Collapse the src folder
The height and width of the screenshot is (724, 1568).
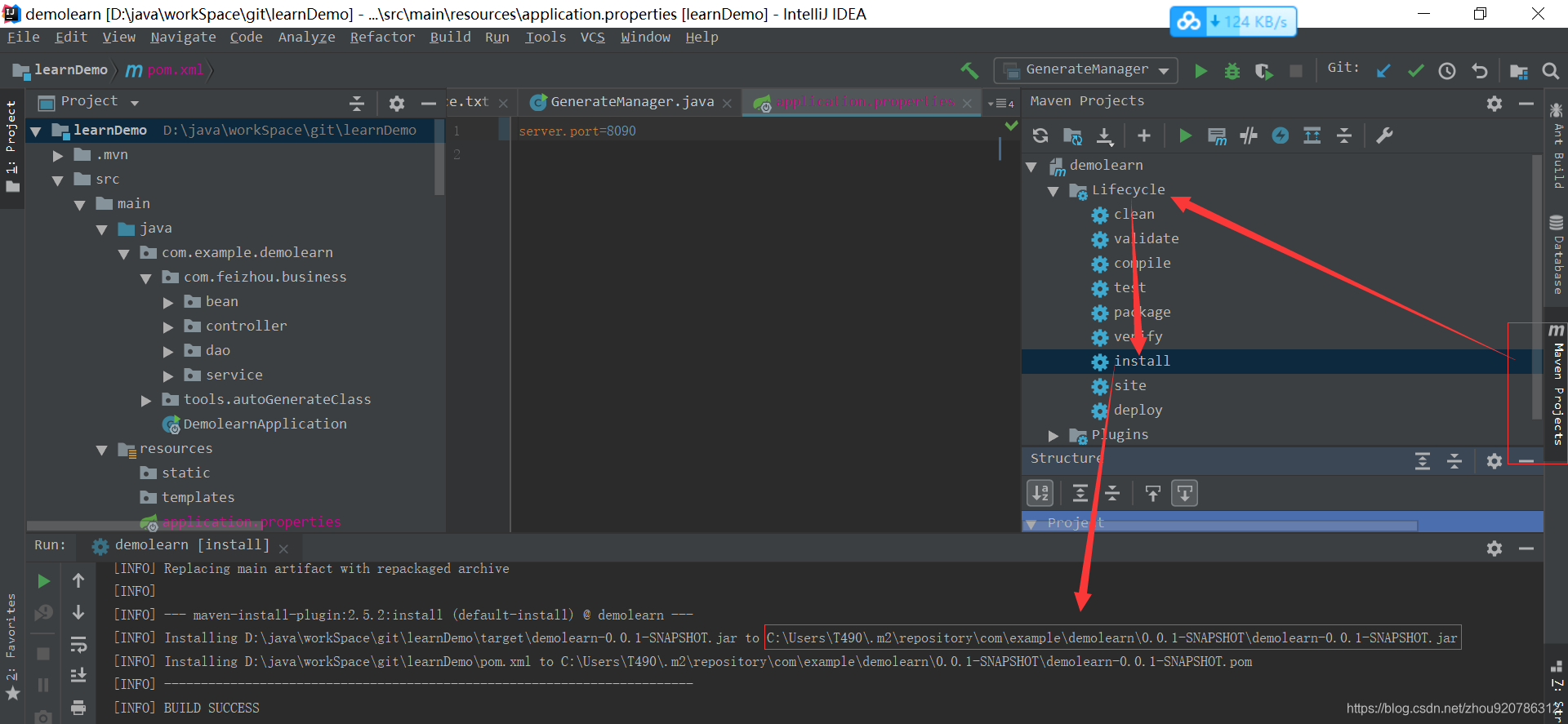[58, 180]
